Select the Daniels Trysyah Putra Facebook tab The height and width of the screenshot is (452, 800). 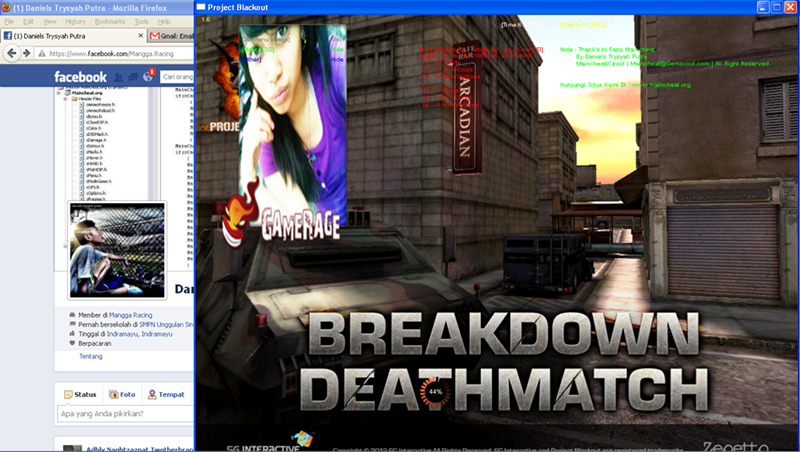pyautogui.click(x=74, y=36)
